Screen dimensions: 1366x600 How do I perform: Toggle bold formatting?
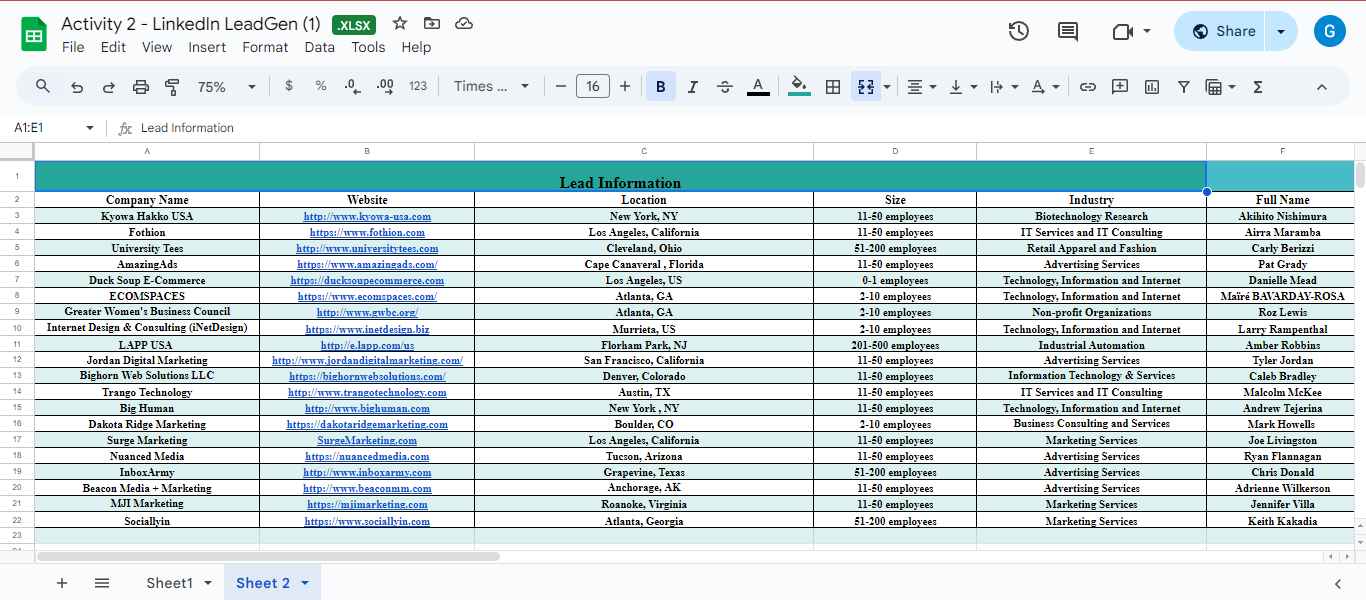pyautogui.click(x=661, y=87)
